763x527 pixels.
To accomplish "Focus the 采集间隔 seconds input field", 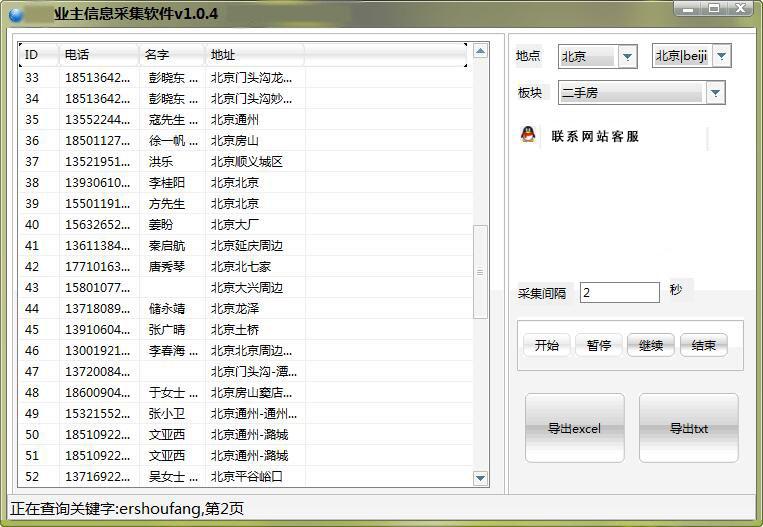I will point(619,292).
